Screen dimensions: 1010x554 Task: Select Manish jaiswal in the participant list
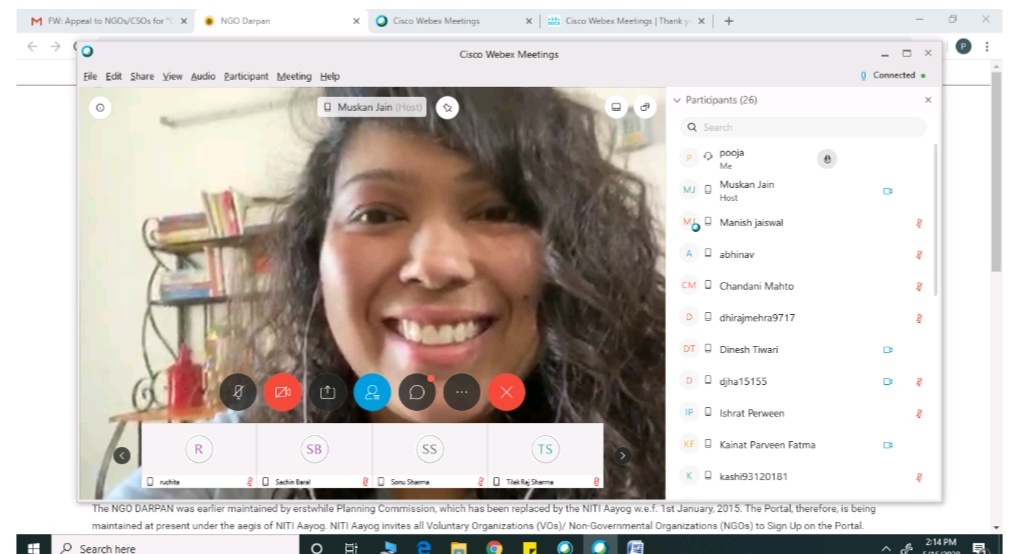pyautogui.click(x=803, y=223)
